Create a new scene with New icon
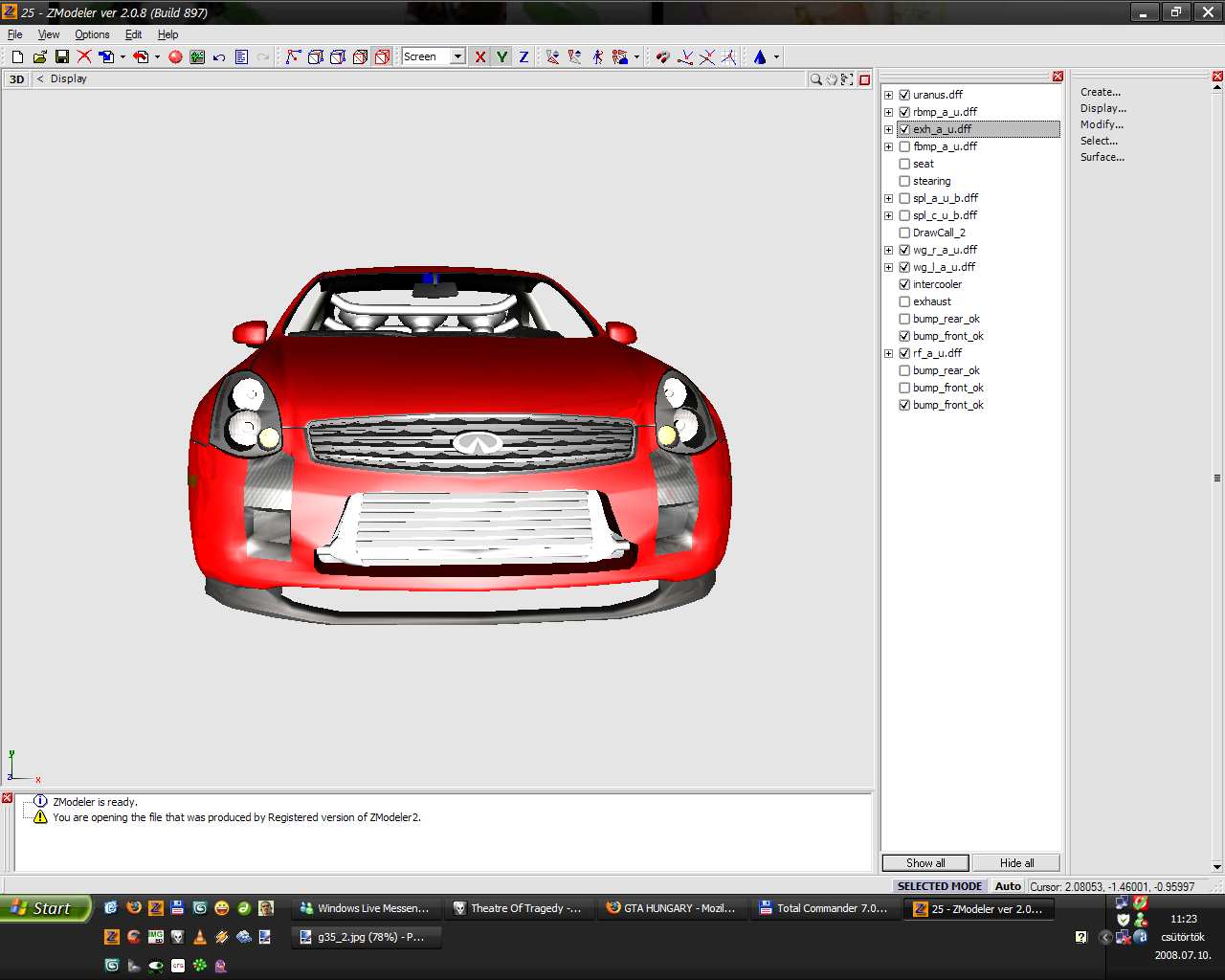Viewport: 1225px width, 980px height. click(x=17, y=57)
